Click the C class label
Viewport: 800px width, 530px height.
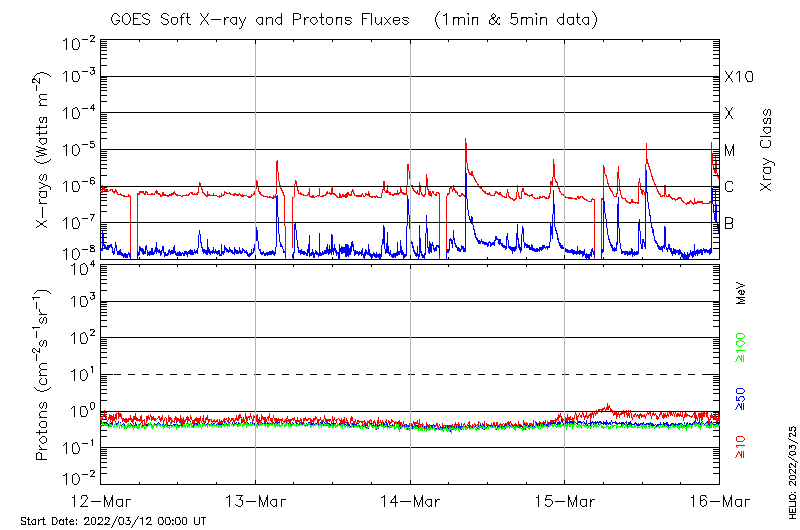click(x=729, y=186)
